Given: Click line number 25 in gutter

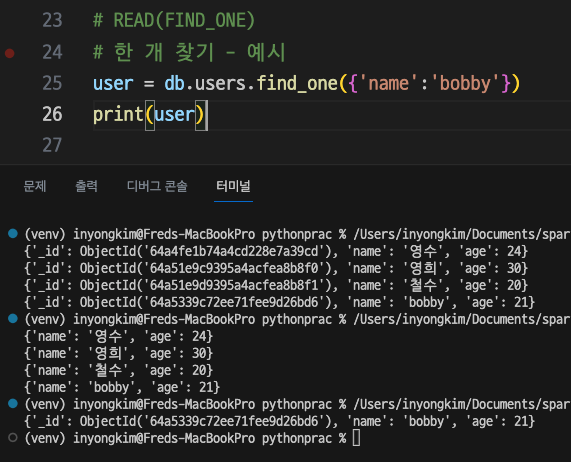Looking at the screenshot, I should 52,83.
